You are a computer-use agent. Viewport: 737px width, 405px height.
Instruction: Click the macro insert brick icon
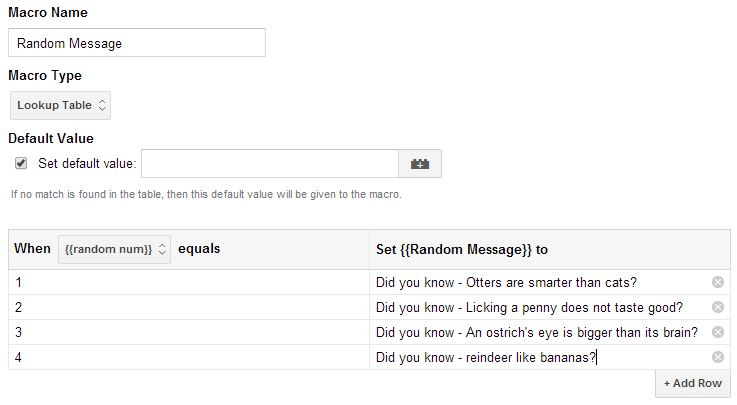(420, 164)
